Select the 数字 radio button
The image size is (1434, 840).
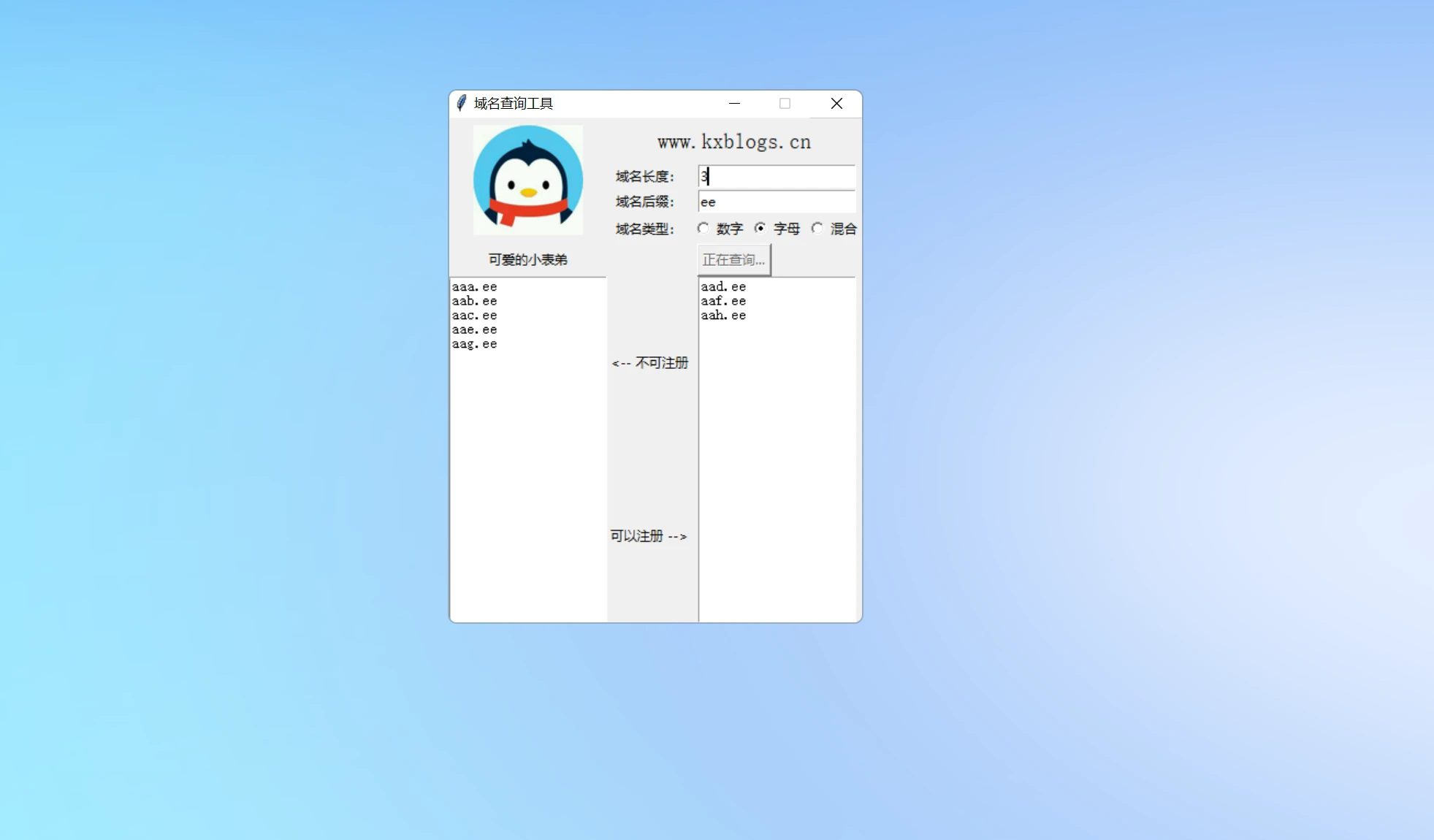point(703,229)
